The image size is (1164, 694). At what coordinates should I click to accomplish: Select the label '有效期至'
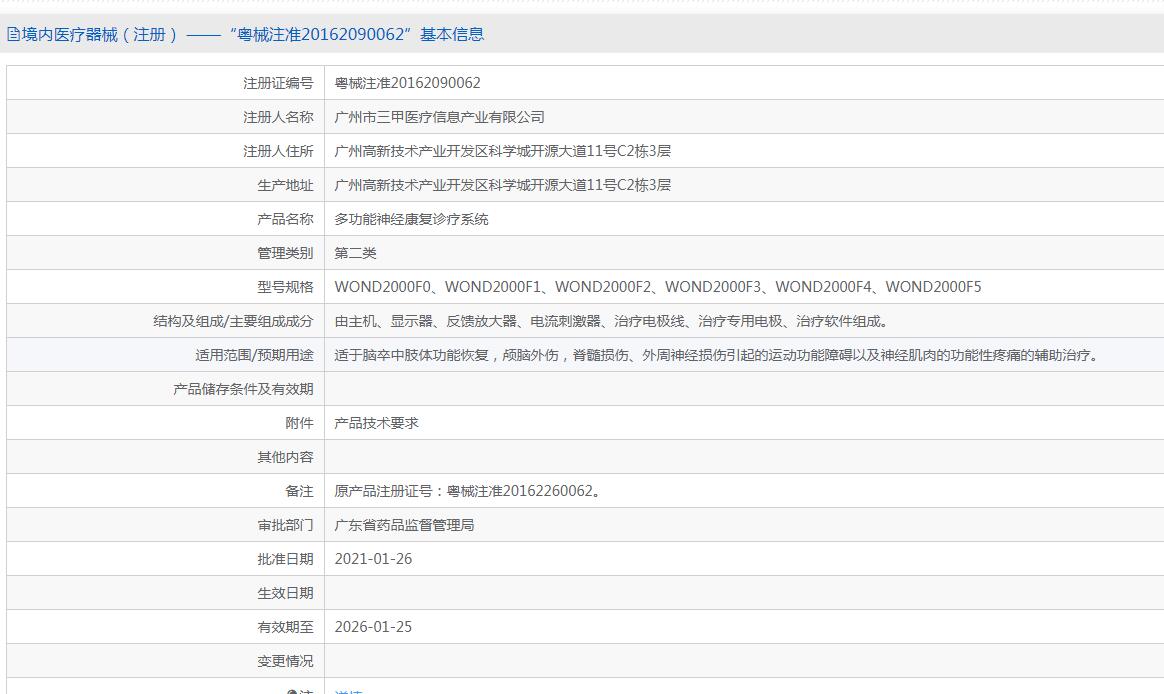pos(286,627)
